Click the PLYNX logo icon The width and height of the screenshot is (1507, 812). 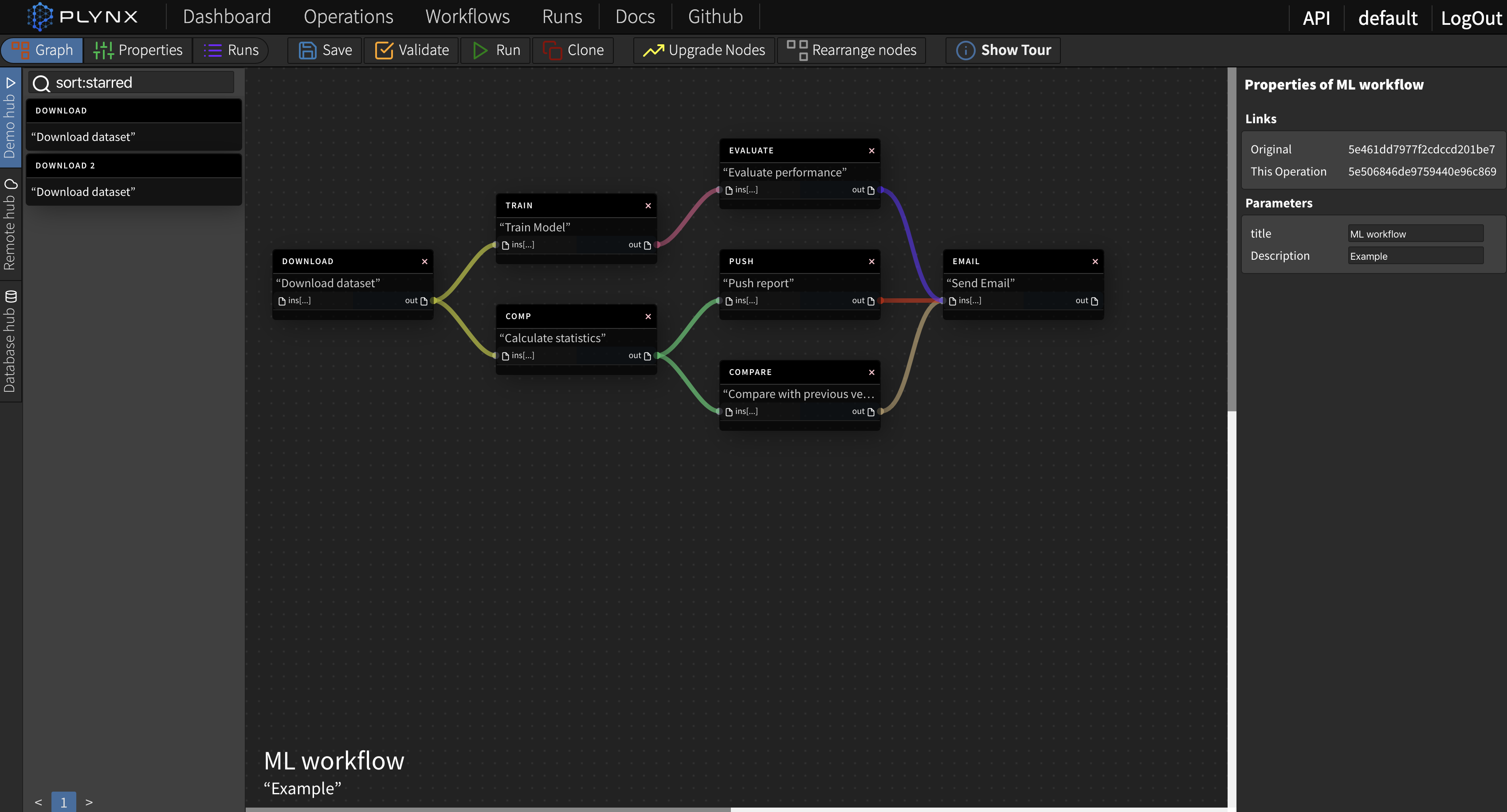40,16
